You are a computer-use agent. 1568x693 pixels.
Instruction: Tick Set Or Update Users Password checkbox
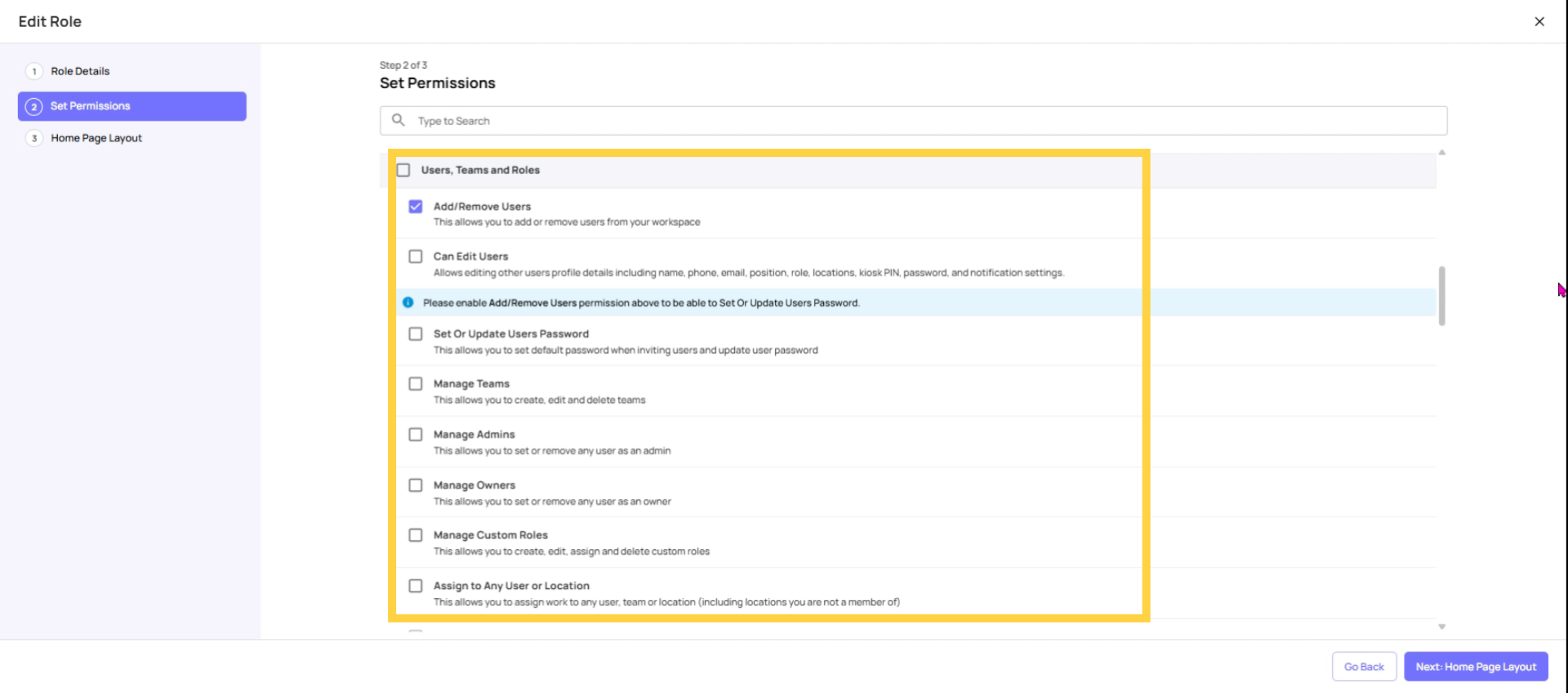click(416, 333)
